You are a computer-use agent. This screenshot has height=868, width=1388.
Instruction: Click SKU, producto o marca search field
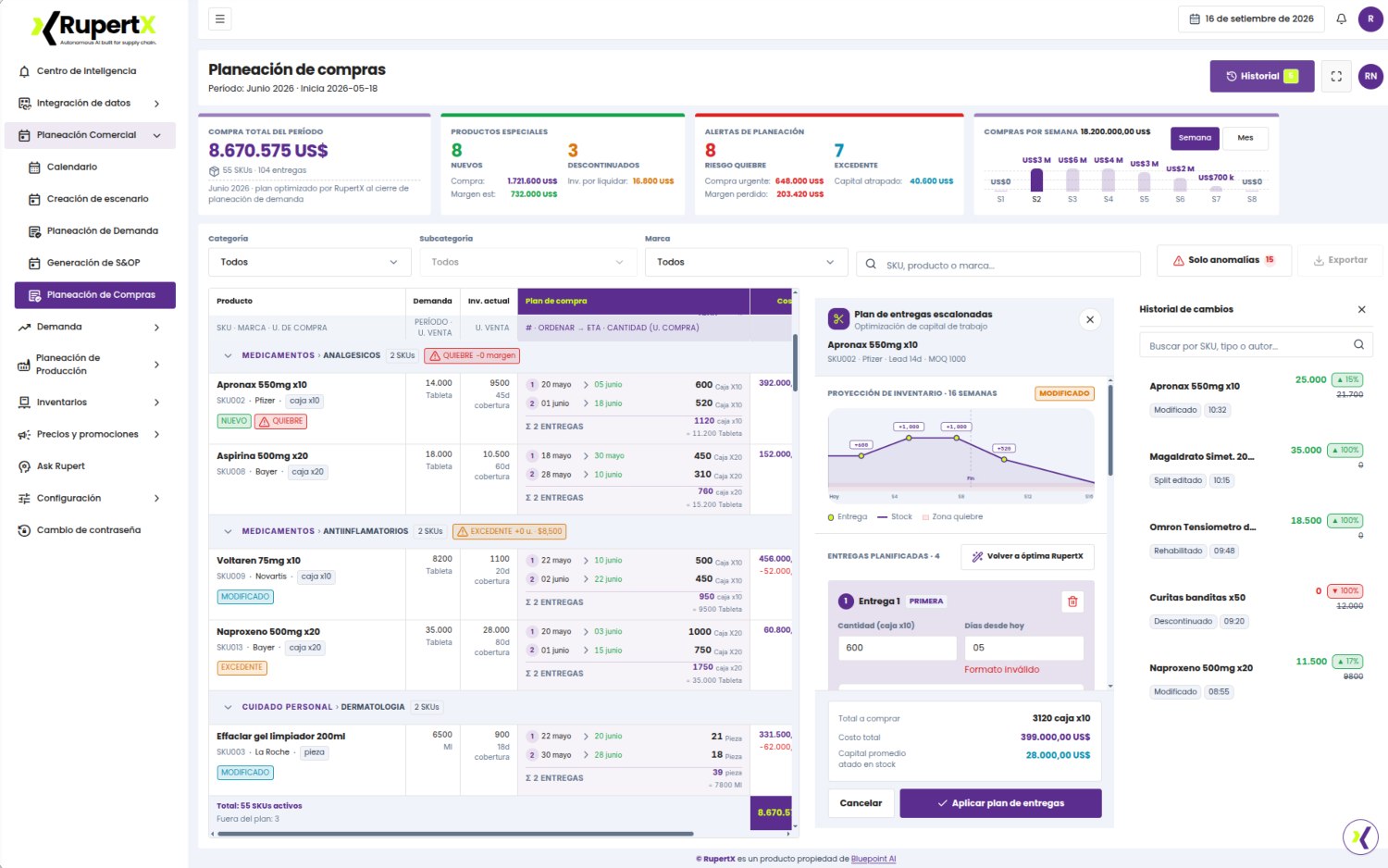[x=998, y=265]
